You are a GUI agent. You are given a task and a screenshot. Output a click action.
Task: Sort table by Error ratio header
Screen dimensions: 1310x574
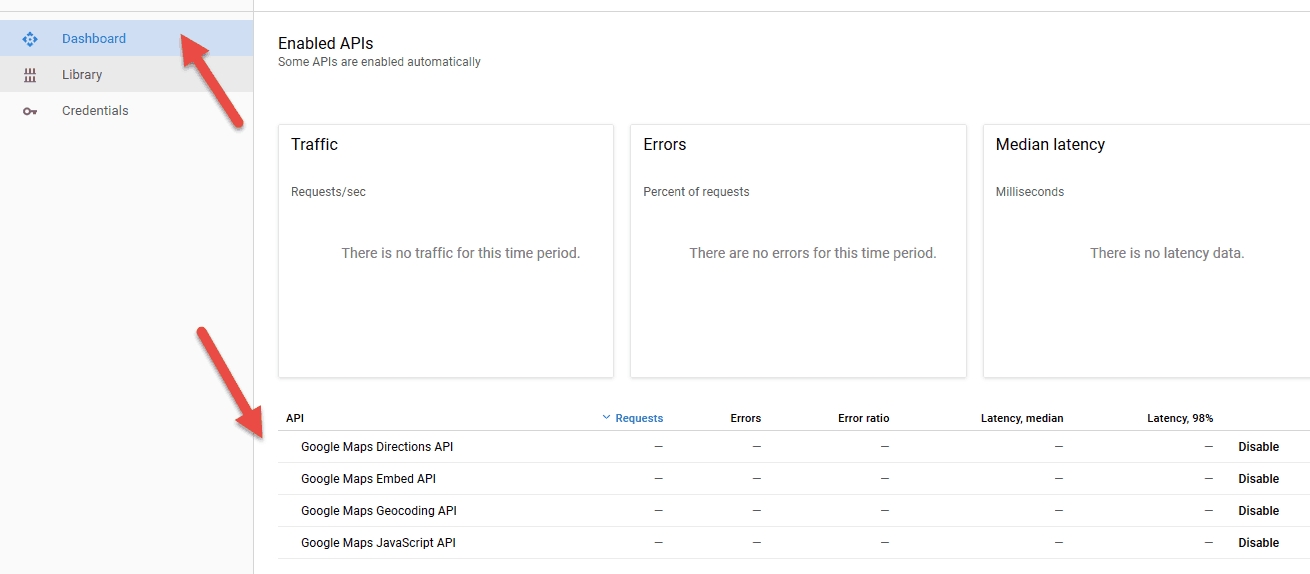click(863, 418)
